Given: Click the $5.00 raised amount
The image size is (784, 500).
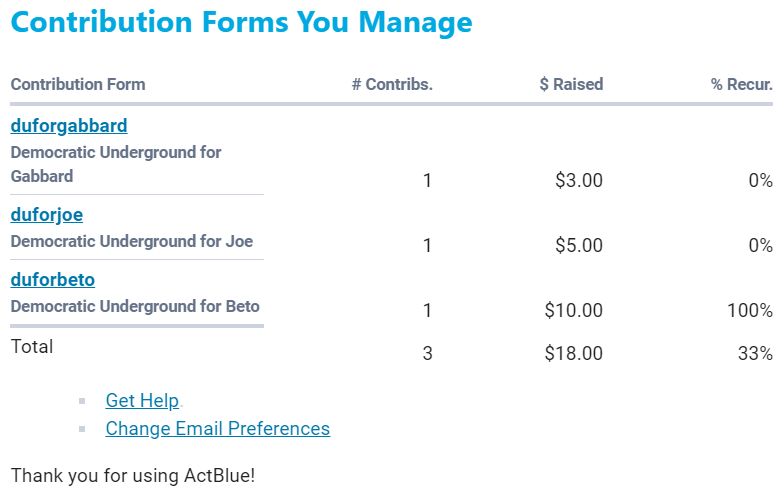Looking at the screenshot, I should 579,246.
